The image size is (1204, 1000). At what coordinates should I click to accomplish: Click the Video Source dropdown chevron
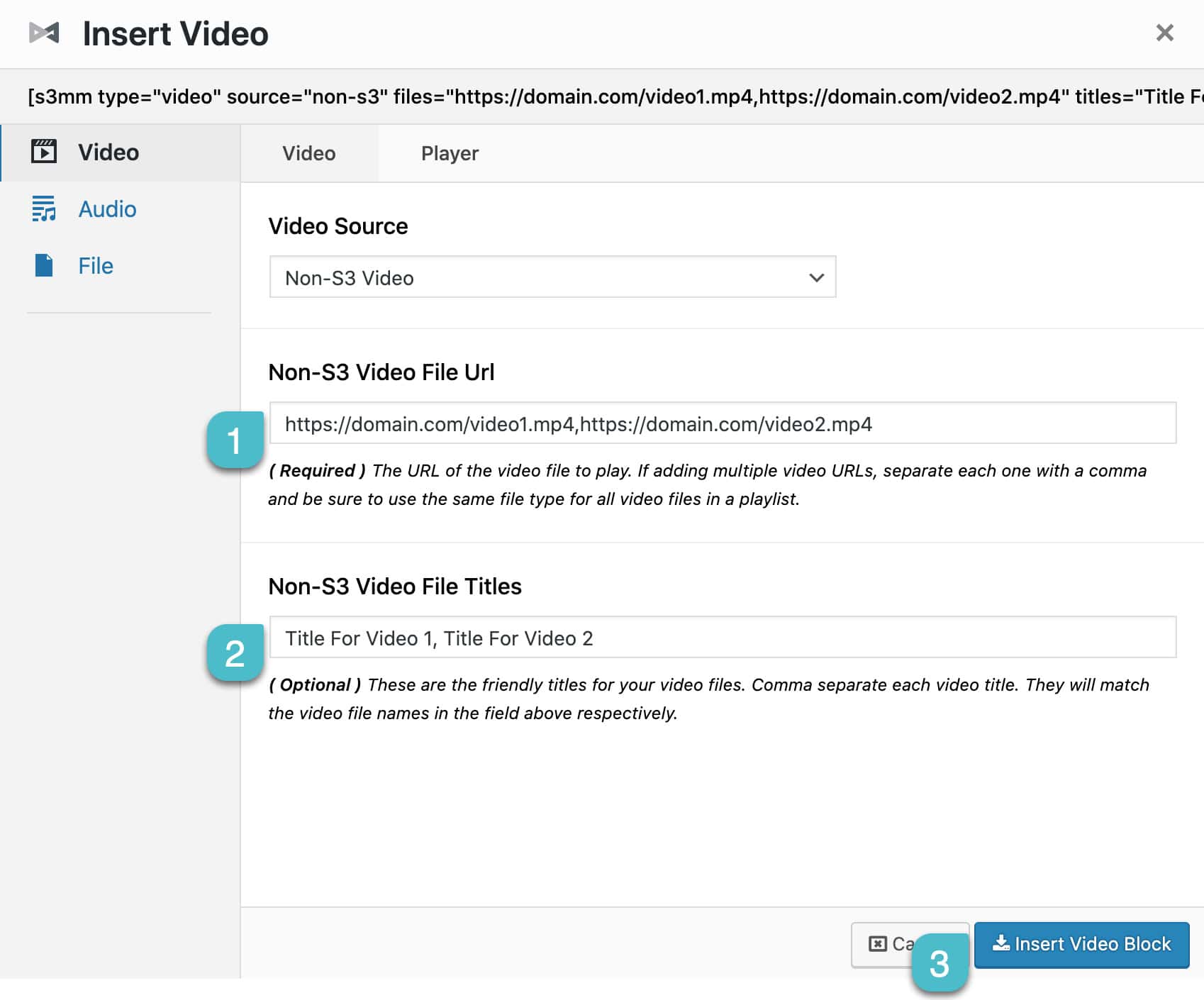pyautogui.click(x=816, y=277)
